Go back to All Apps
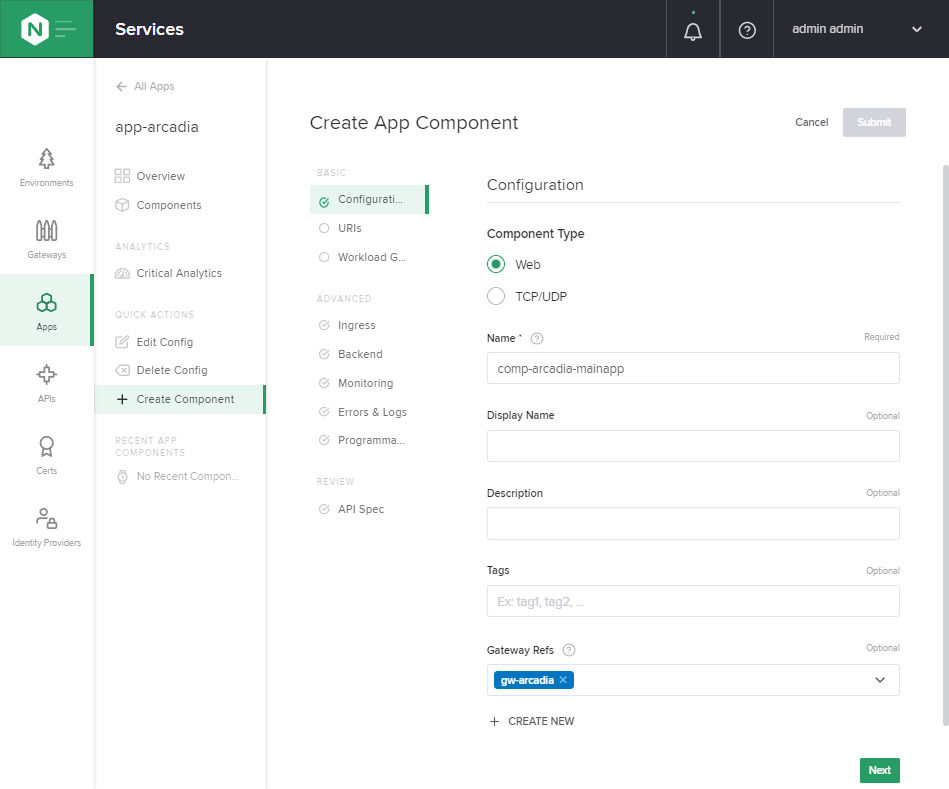This screenshot has width=949, height=789. click(145, 86)
